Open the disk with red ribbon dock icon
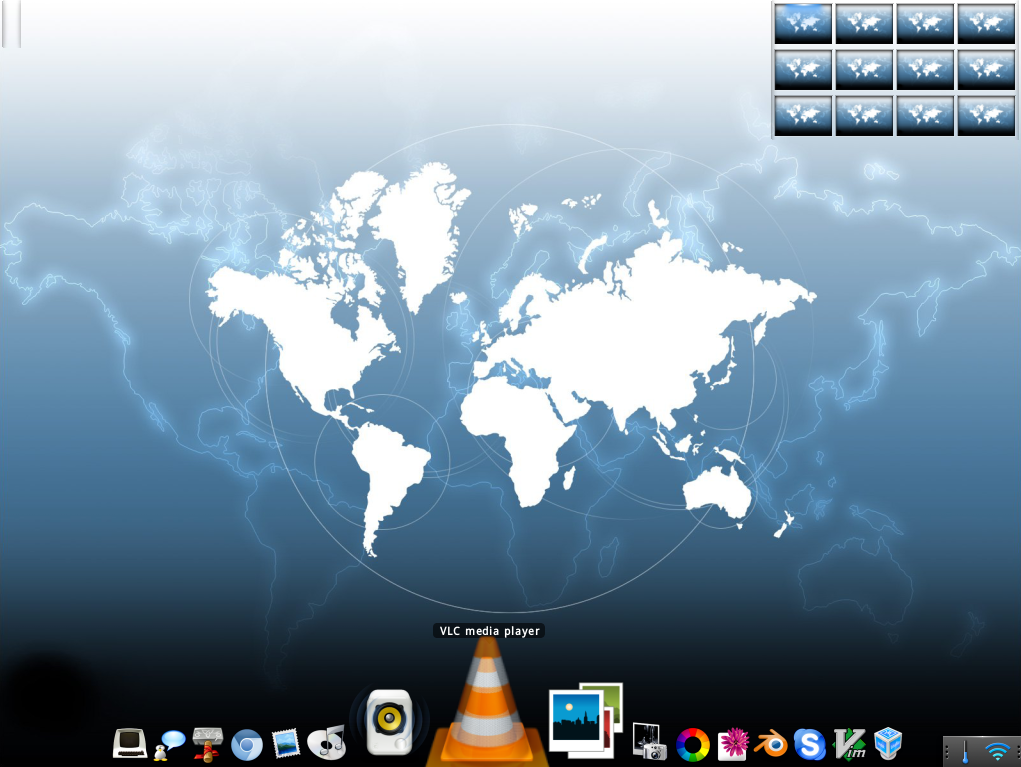This screenshot has height=767, width=1021. (208, 744)
